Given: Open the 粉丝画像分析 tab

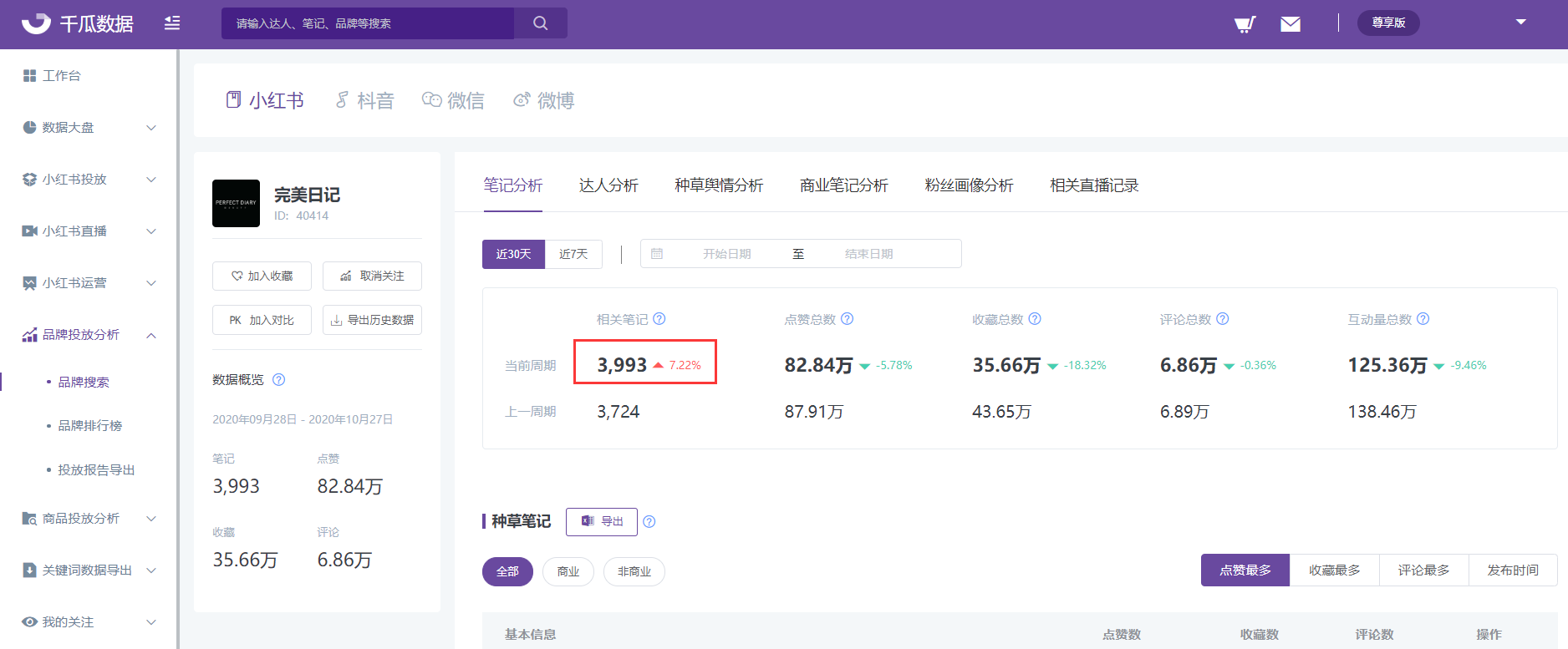Looking at the screenshot, I should tap(970, 185).
